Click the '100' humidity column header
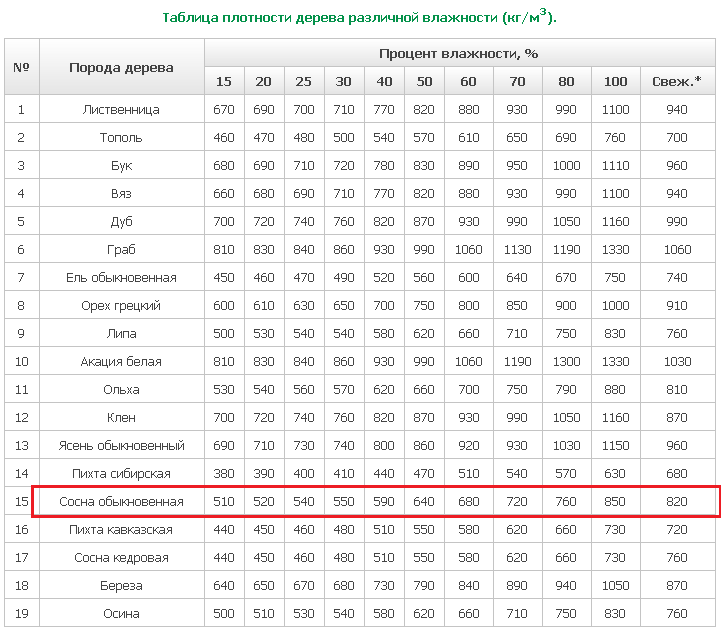The image size is (721, 631). point(616,81)
